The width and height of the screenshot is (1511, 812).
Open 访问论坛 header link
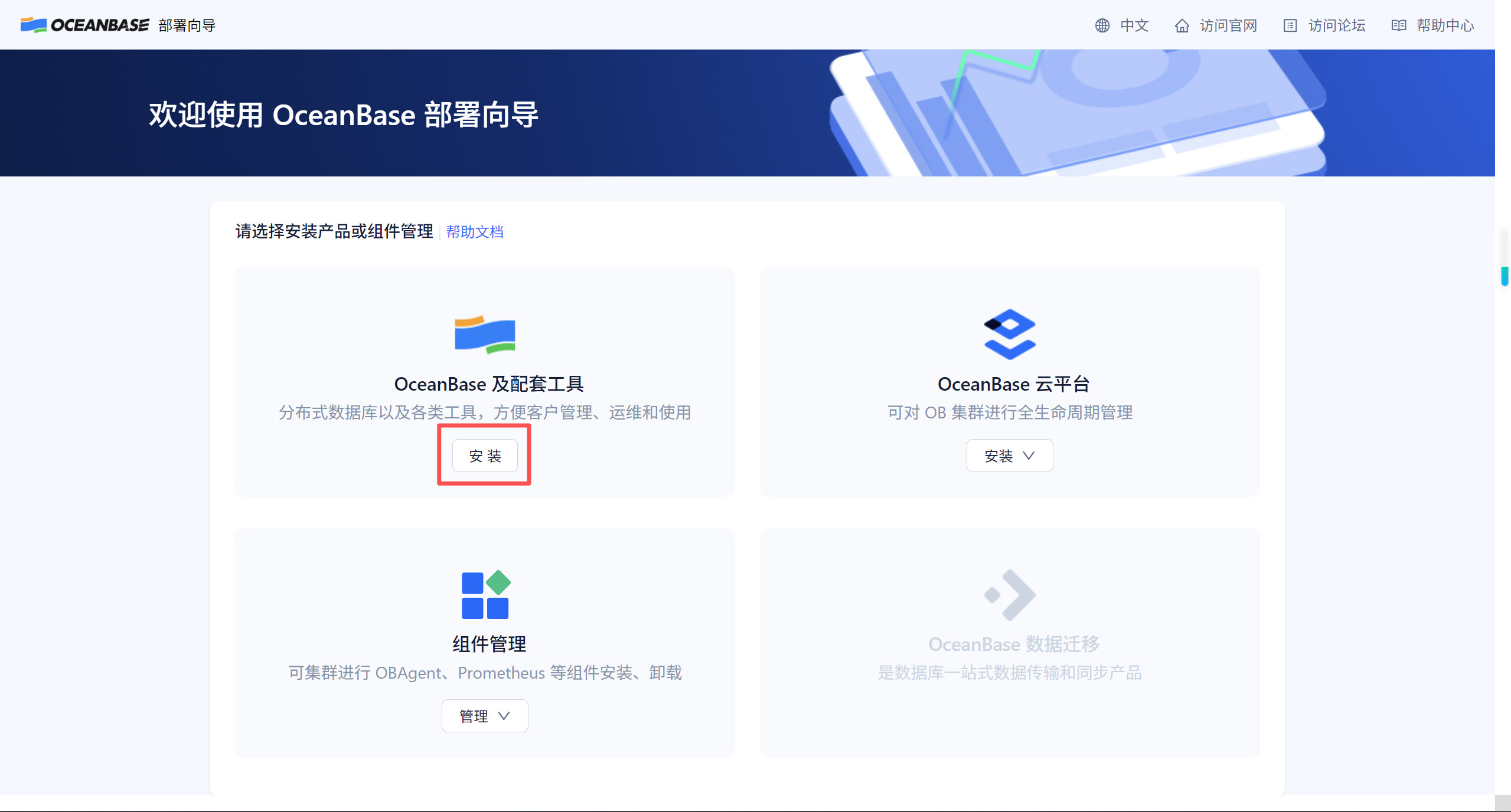point(1336,25)
